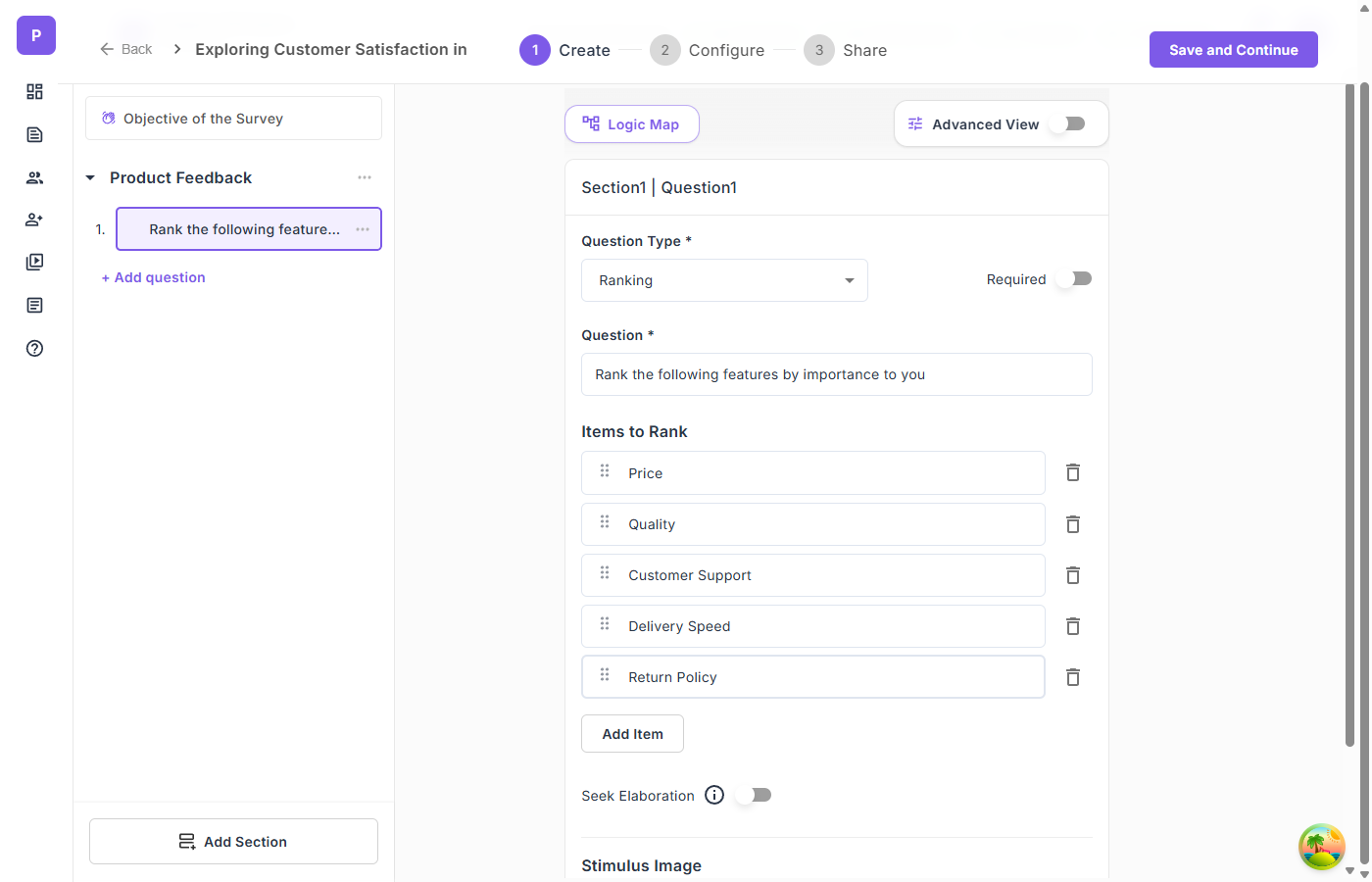Delete the Price ranking item
The width and height of the screenshot is (1372, 882).
tap(1073, 472)
